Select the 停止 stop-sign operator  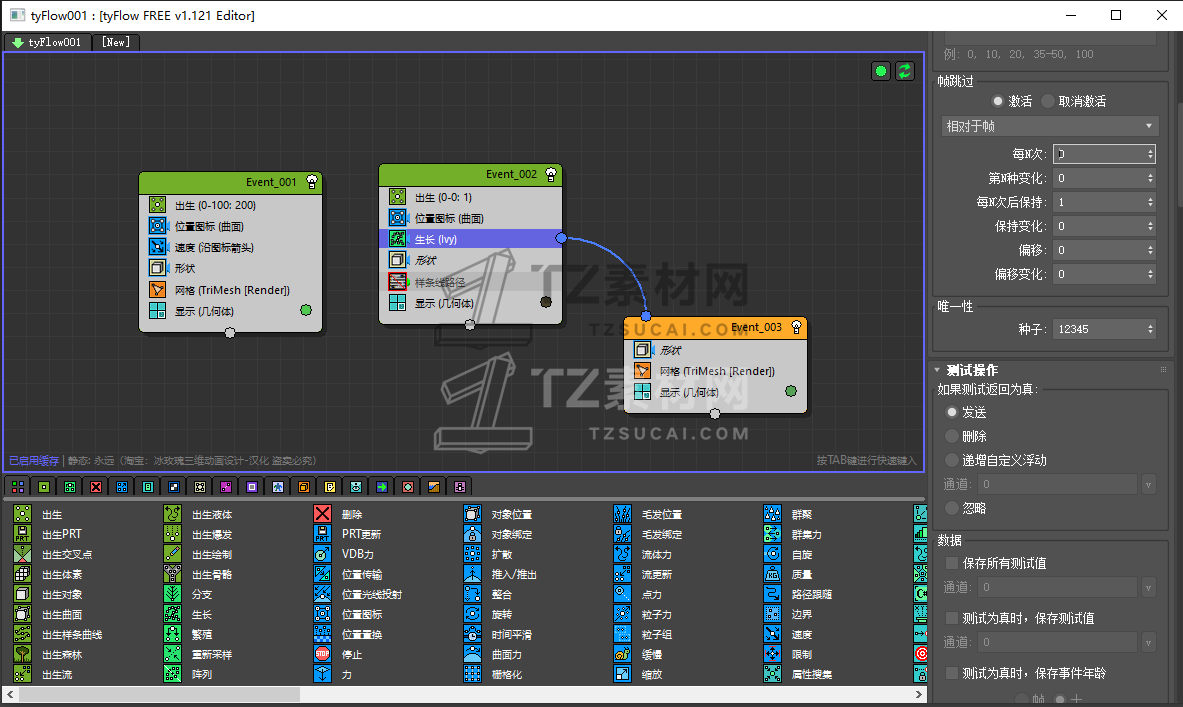point(338,655)
